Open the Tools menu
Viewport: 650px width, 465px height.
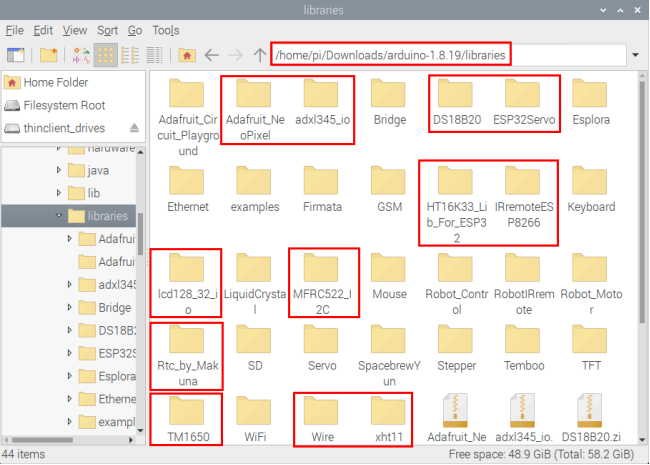click(x=165, y=30)
